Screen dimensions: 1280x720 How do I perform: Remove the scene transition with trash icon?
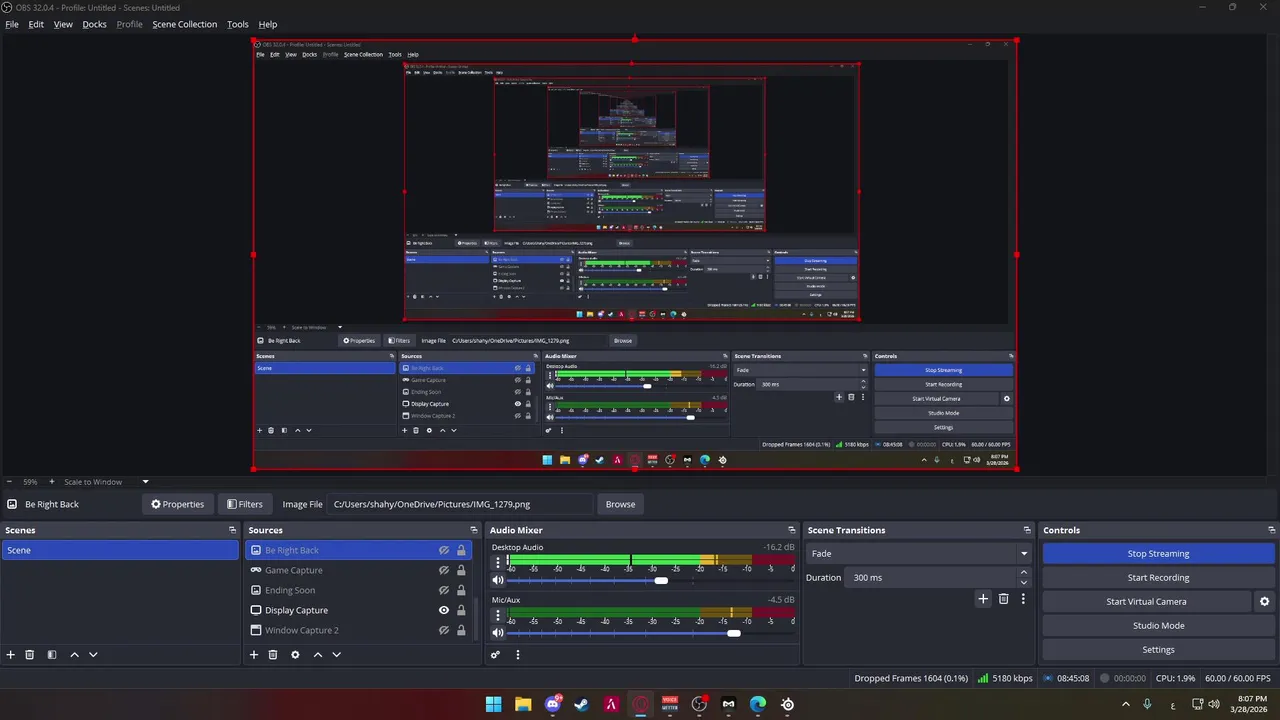click(x=1004, y=599)
